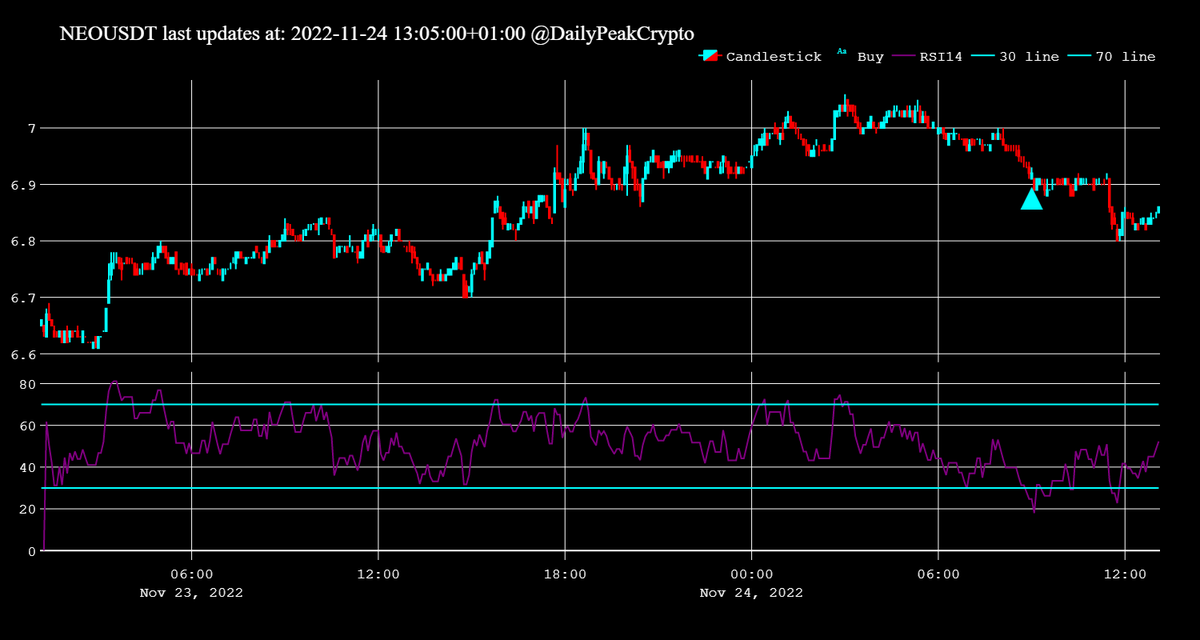1200x640 pixels.
Task: Click the final 12:00 time label near chart end
Action: pos(1125,574)
